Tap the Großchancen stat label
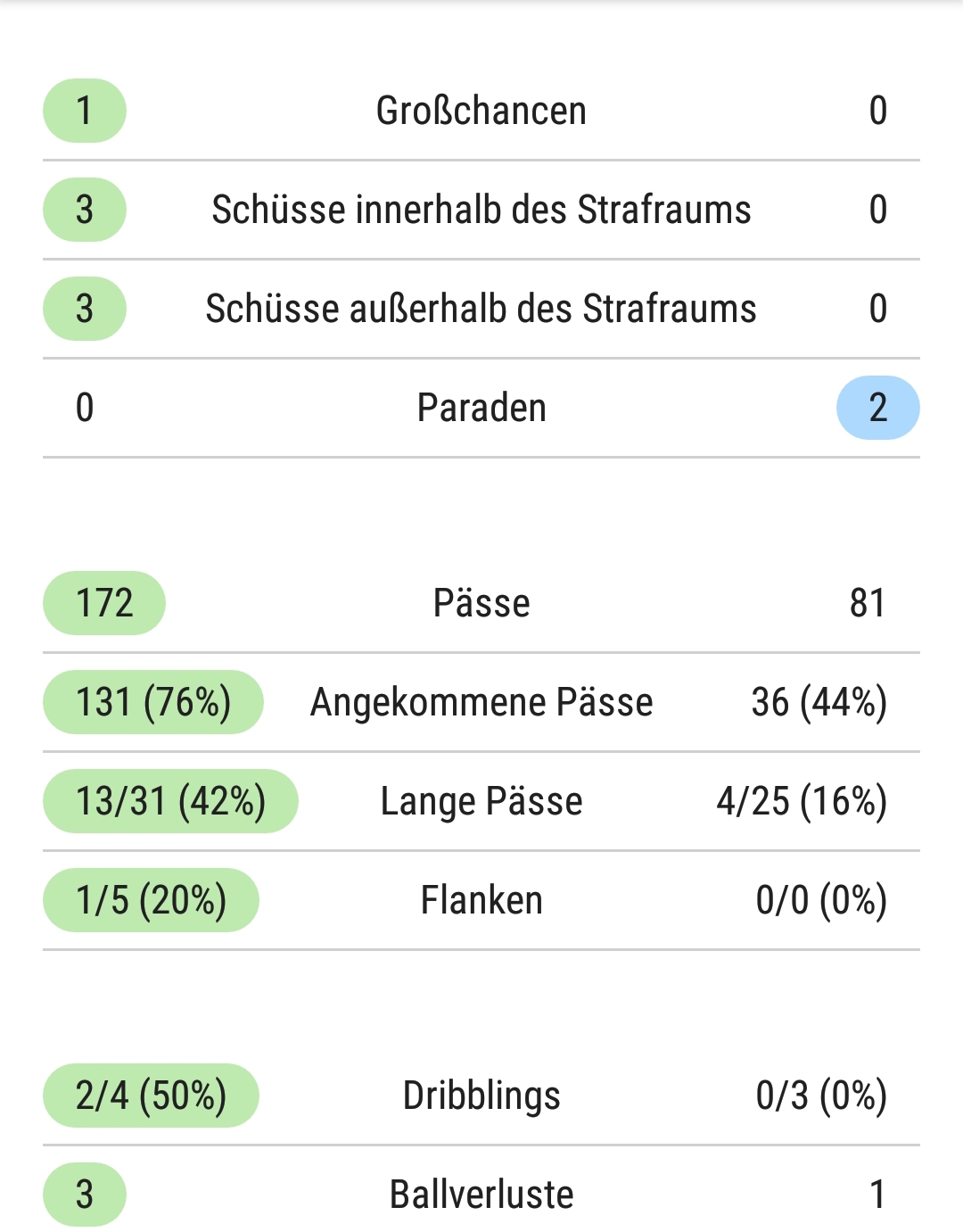 point(481,111)
